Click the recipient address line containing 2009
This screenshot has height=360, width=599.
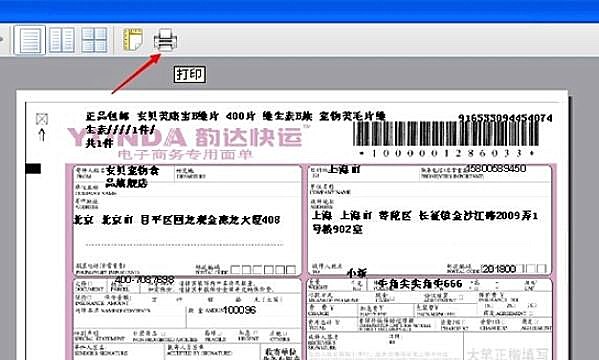pos(425,216)
